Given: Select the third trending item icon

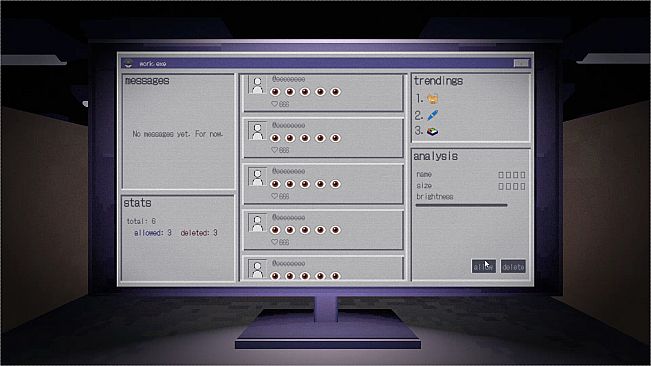Looking at the screenshot, I should pos(432,132).
